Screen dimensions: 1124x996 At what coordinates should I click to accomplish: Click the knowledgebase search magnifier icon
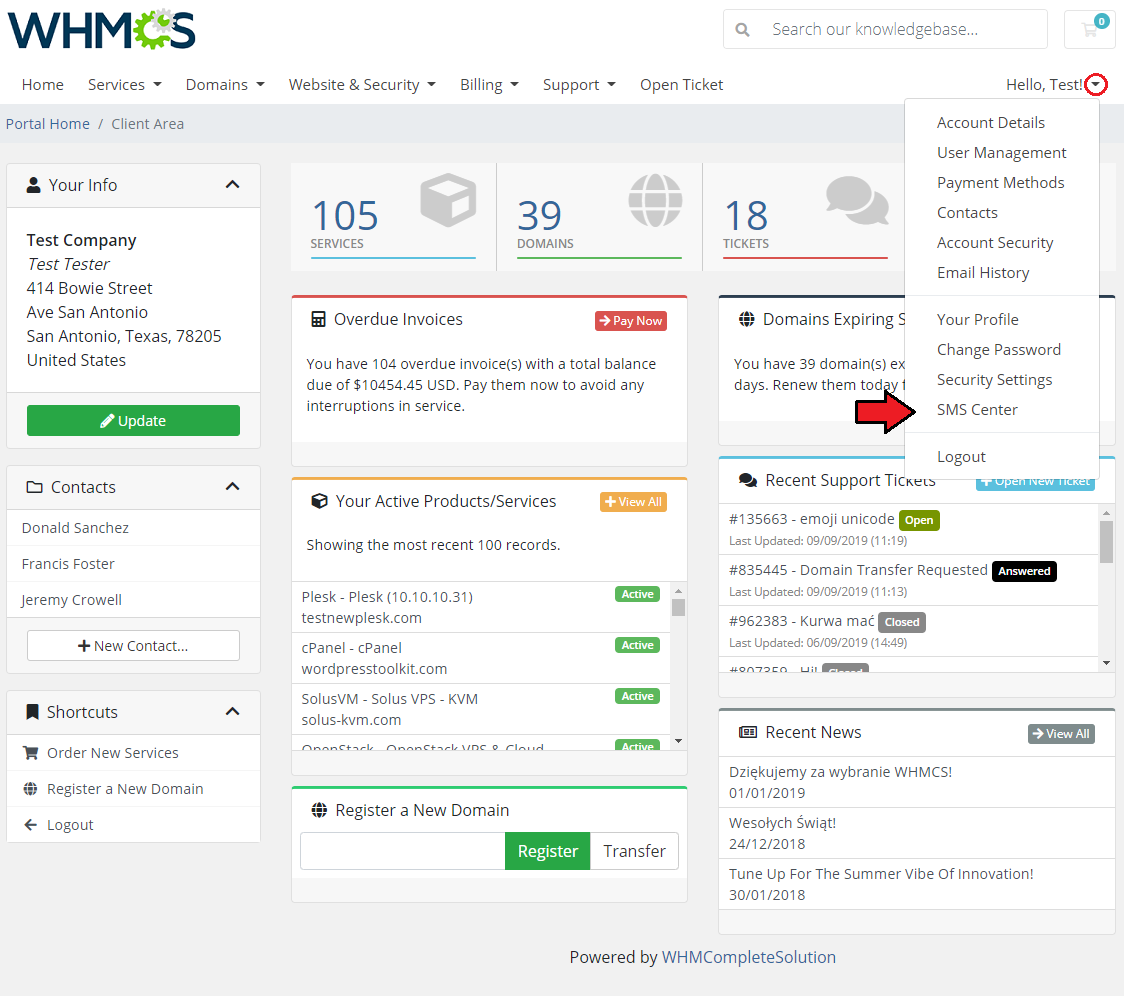coord(743,29)
